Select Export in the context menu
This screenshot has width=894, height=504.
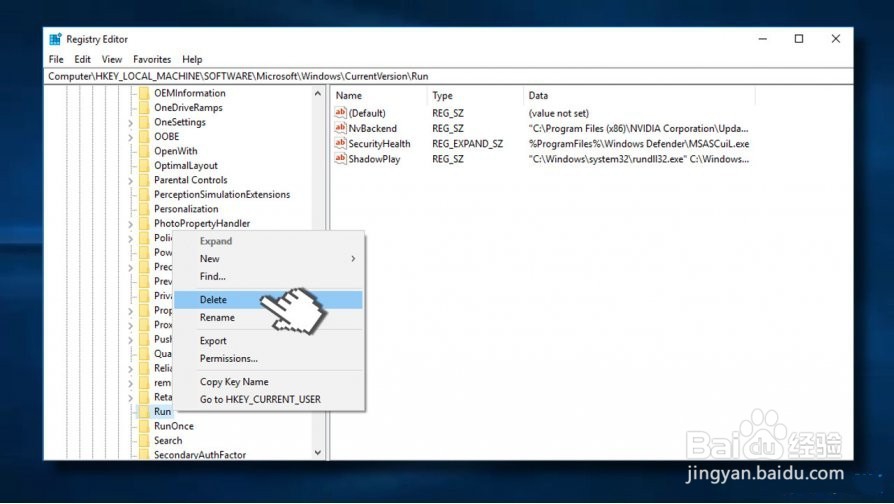coord(268,341)
